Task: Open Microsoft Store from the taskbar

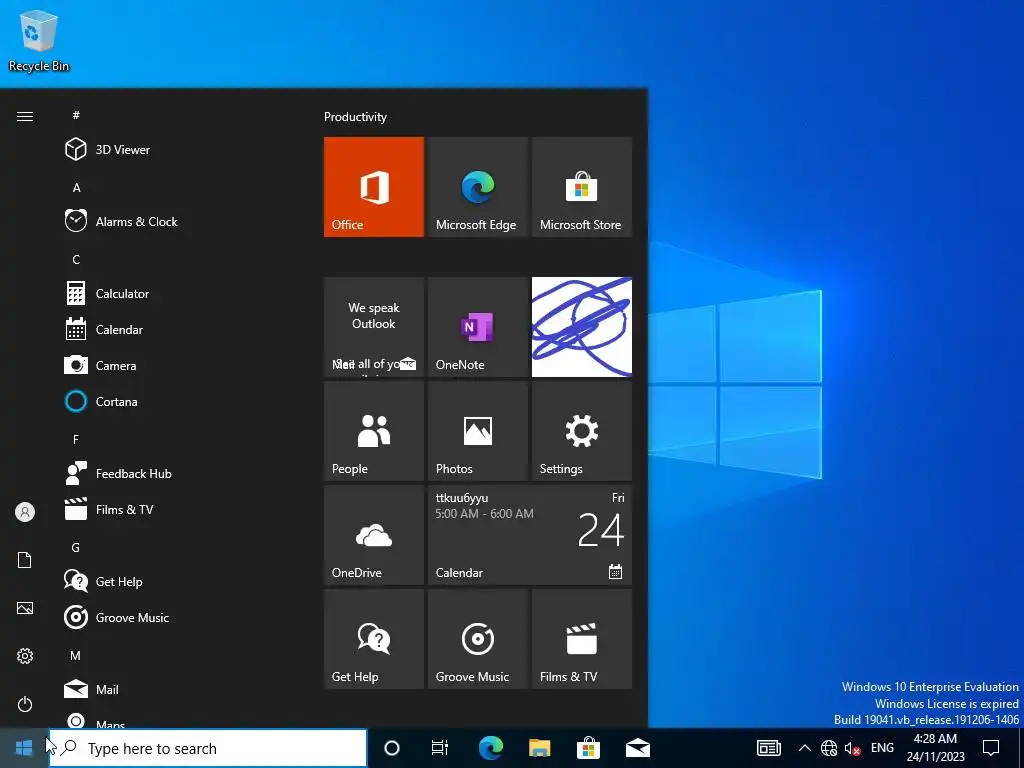Action: (588, 748)
